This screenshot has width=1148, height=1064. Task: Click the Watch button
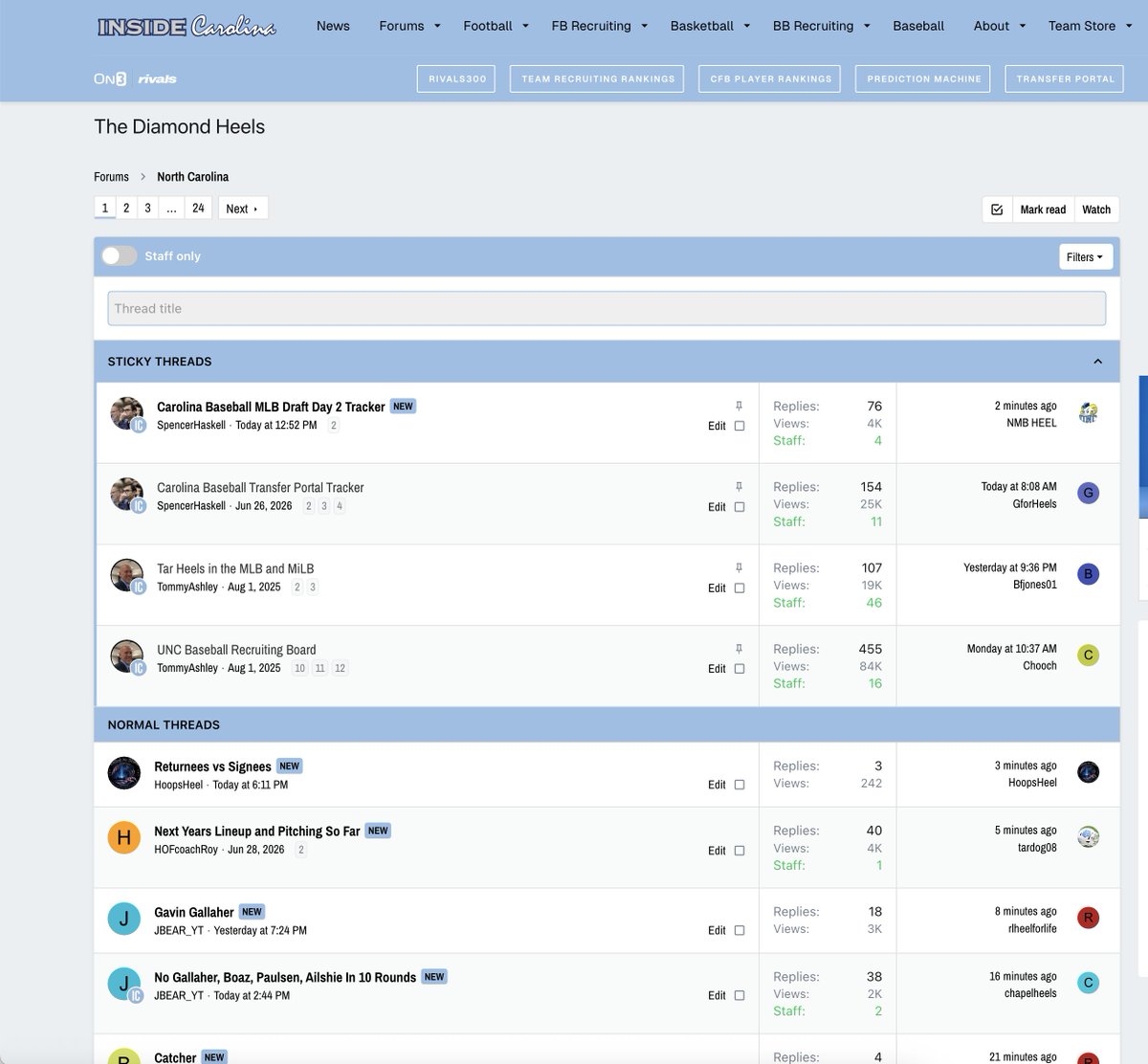click(1096, 210)
